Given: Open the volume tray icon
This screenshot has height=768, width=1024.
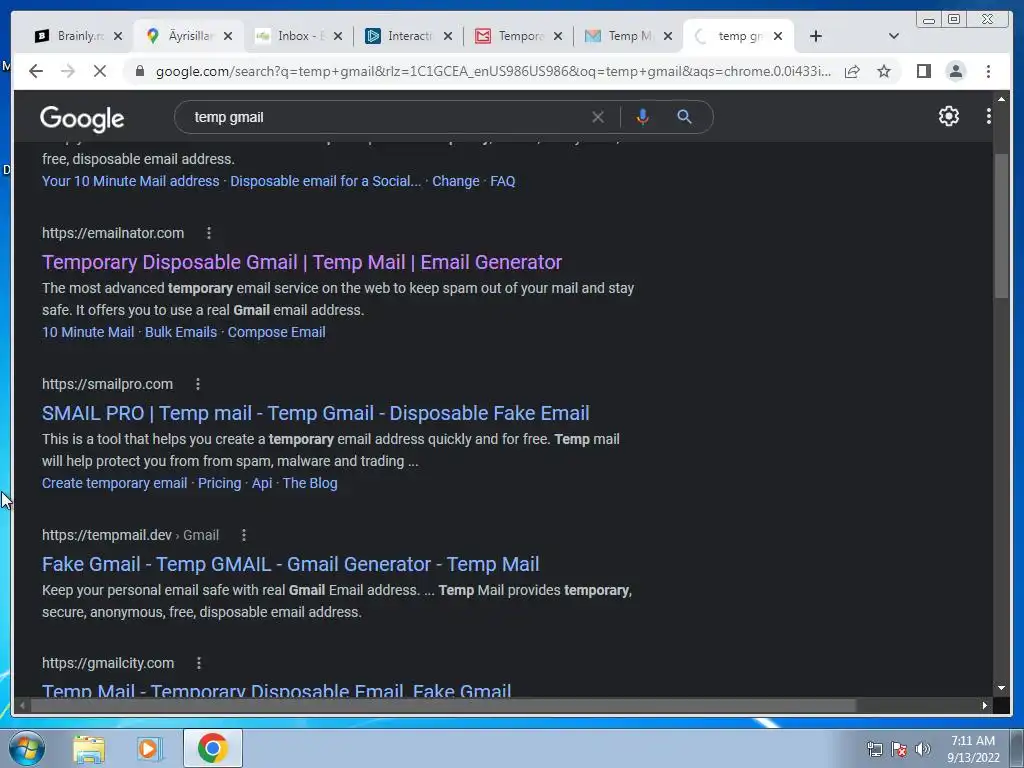Looking at the screenshot, I should point(923,748).
